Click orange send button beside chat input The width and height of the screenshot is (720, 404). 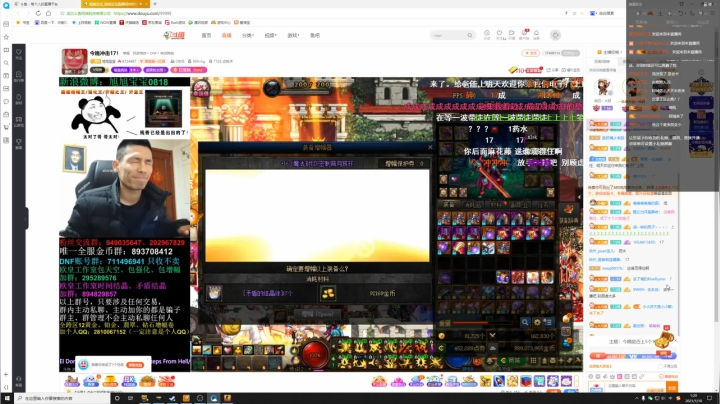672,387
